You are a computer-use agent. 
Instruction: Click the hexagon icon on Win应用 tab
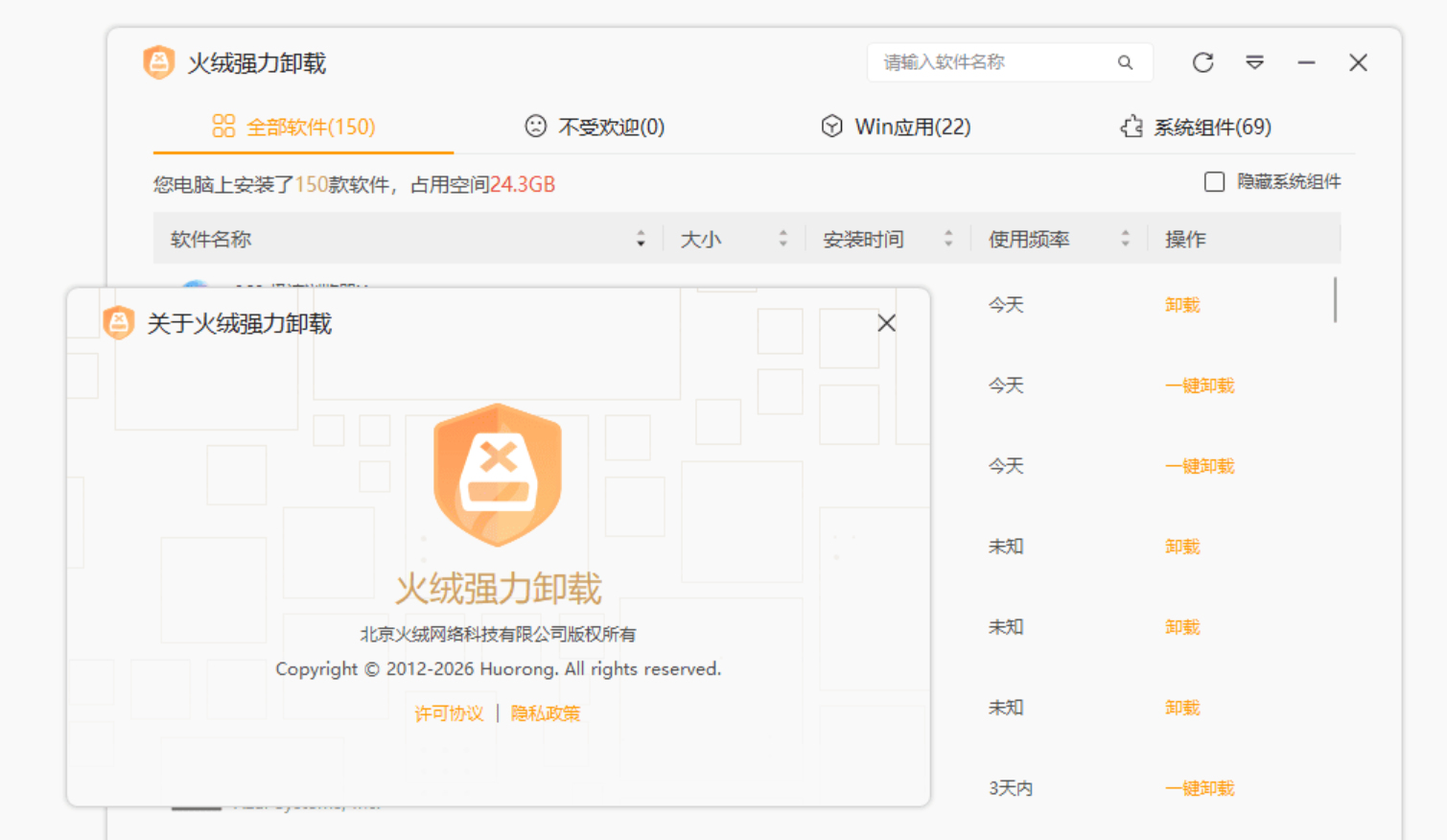click(x=831, y=126)
